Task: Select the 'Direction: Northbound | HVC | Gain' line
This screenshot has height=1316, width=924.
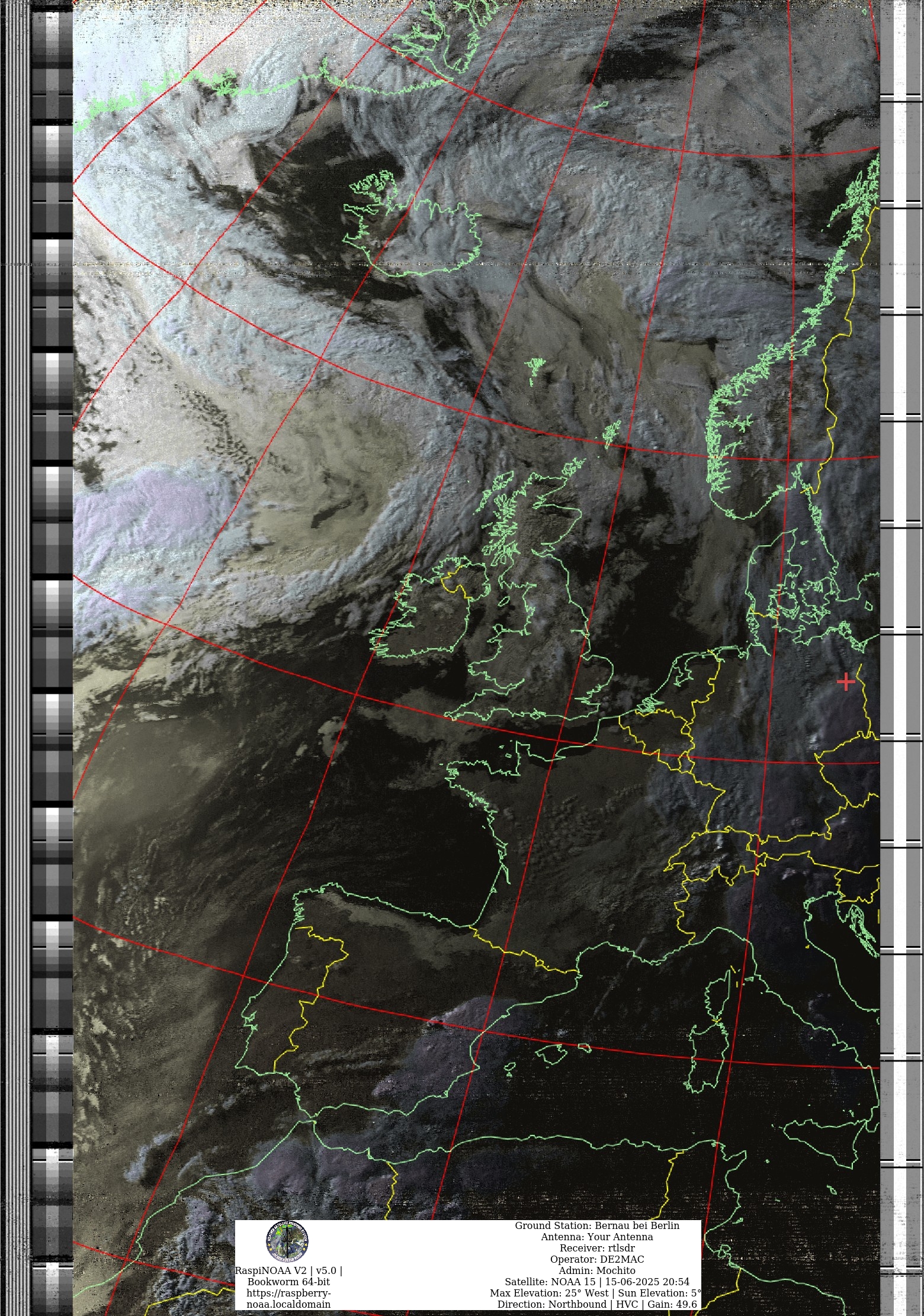Action: (597, 1304)
